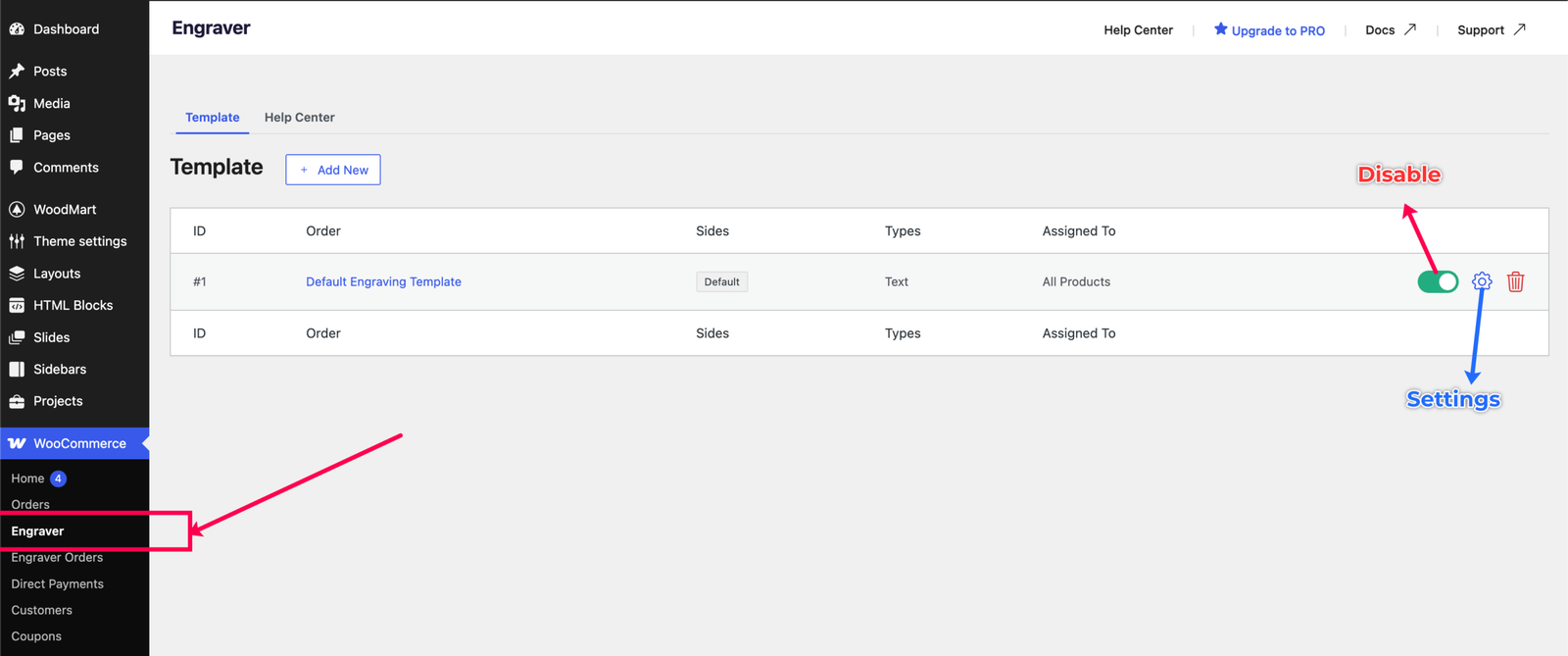The height and width of the screenshot is (656, 1568).
Task: Open Engraver submenu item
Action: pos(37,530)
